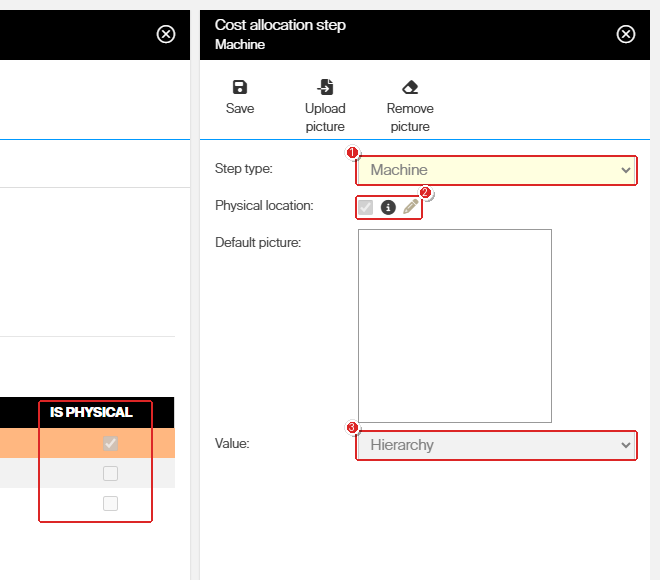
Task: Toggle the checked Is Physical box in orange row
Action: pyautogui.click(x=110, y=443)
